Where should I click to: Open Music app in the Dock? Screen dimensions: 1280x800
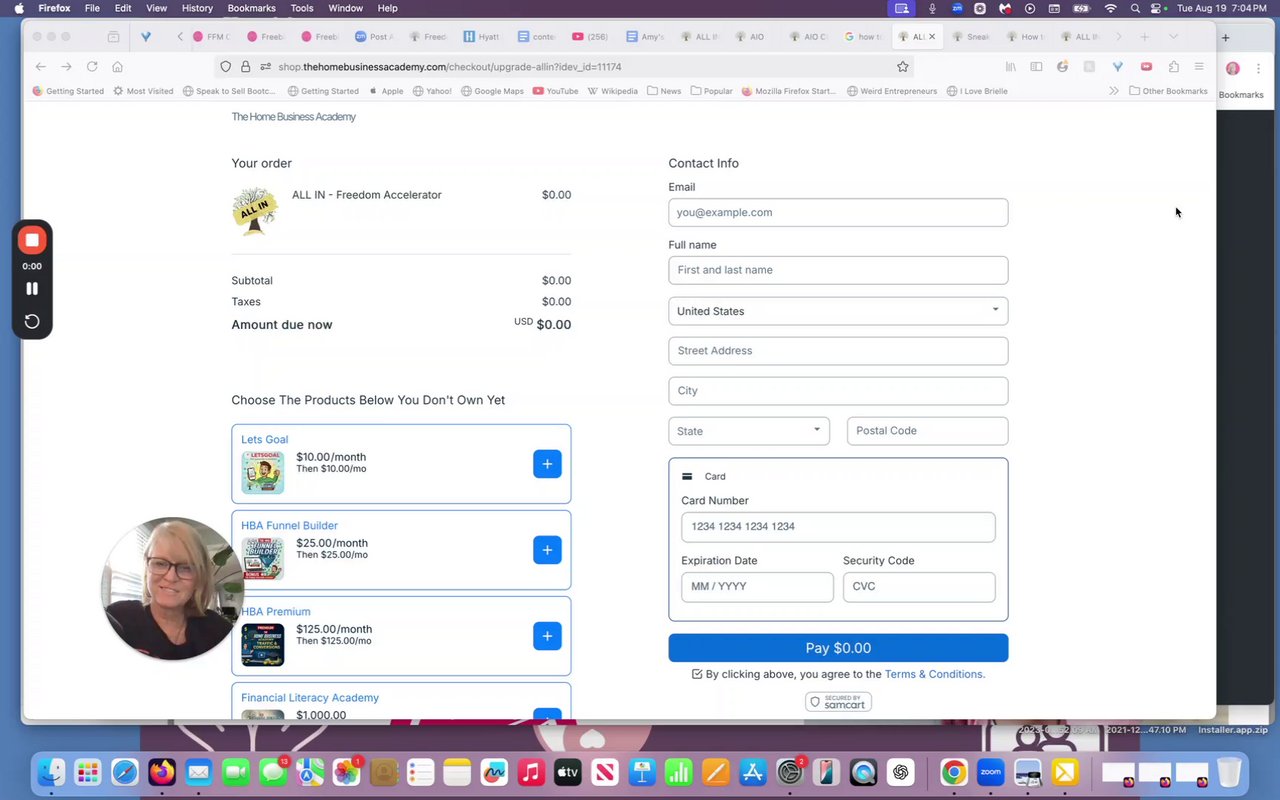coord(531,772)
